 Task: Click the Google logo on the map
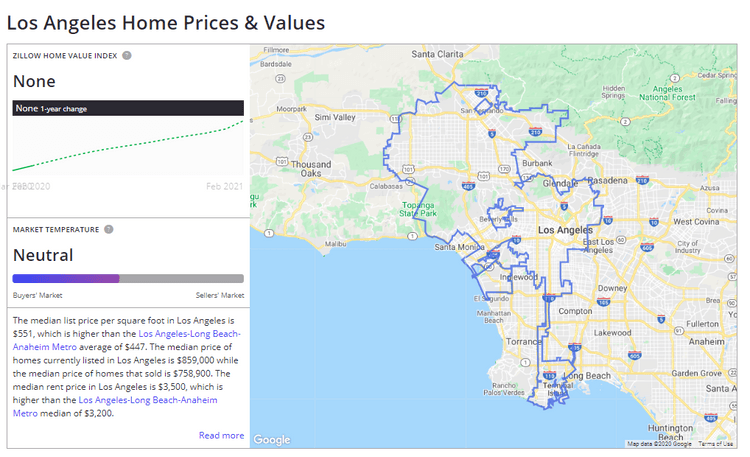coord(271,440)
